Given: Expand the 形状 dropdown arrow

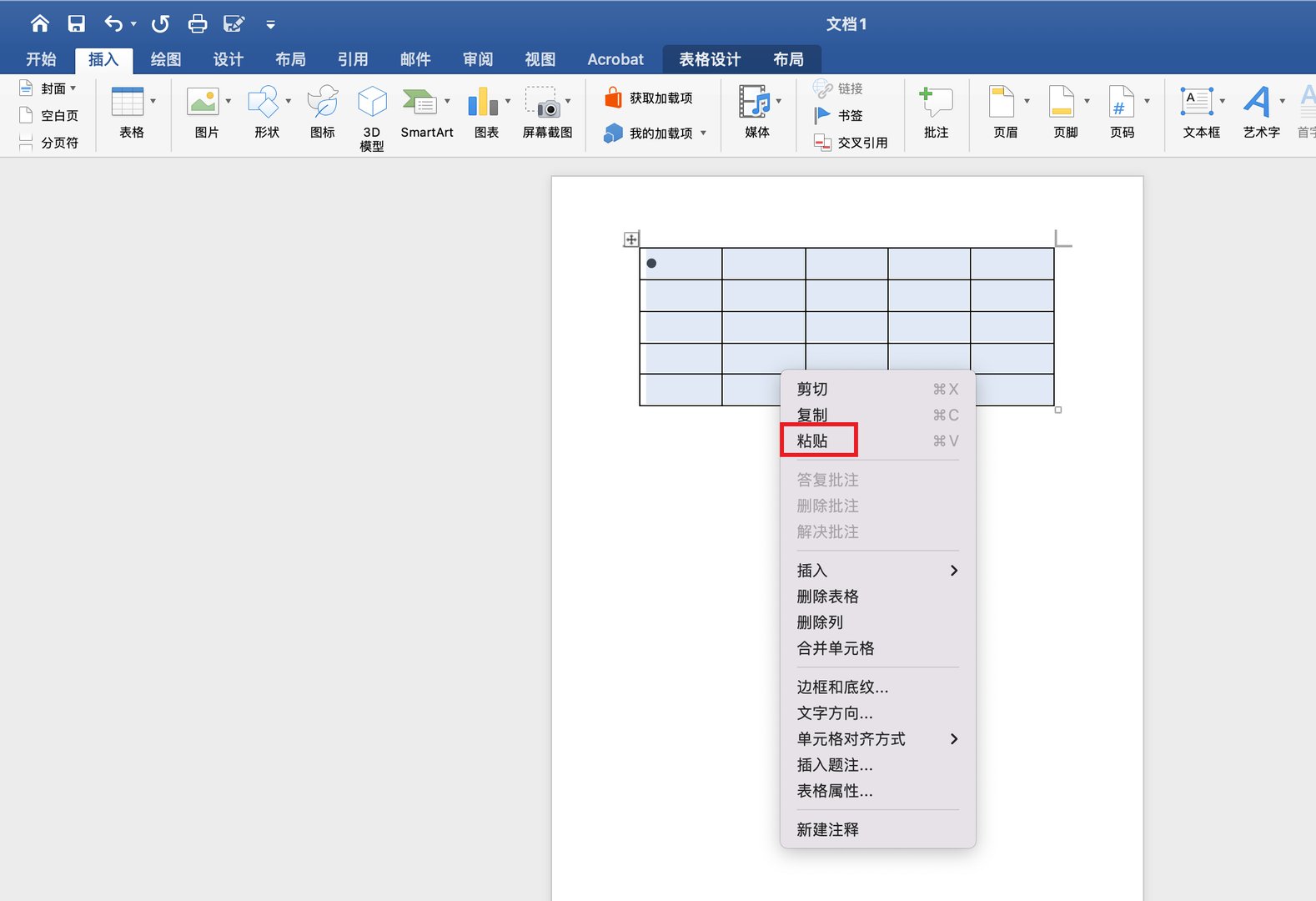Looking at the screenshot, I should (288, 101).
